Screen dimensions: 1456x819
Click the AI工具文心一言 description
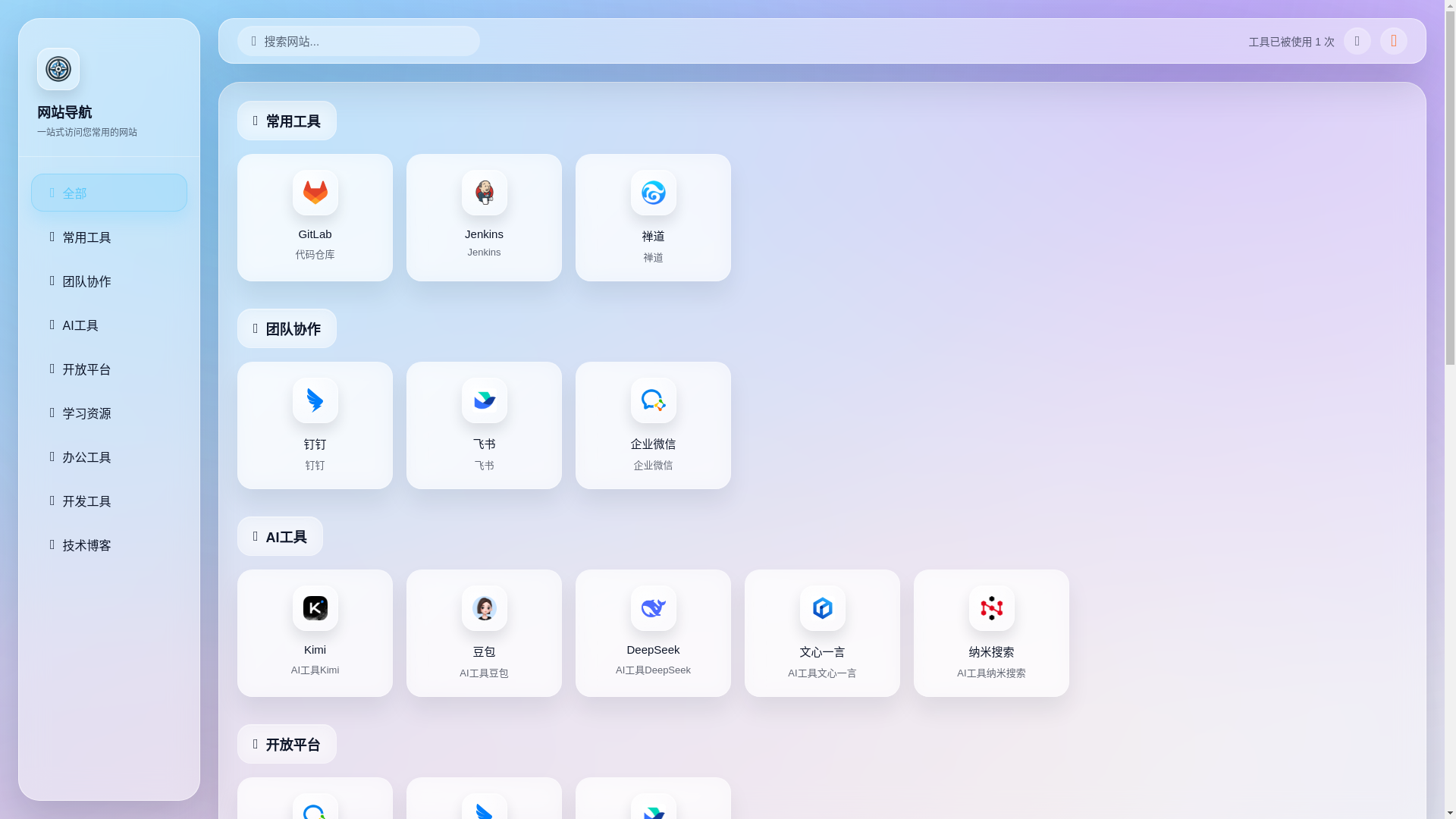point(822,673)
